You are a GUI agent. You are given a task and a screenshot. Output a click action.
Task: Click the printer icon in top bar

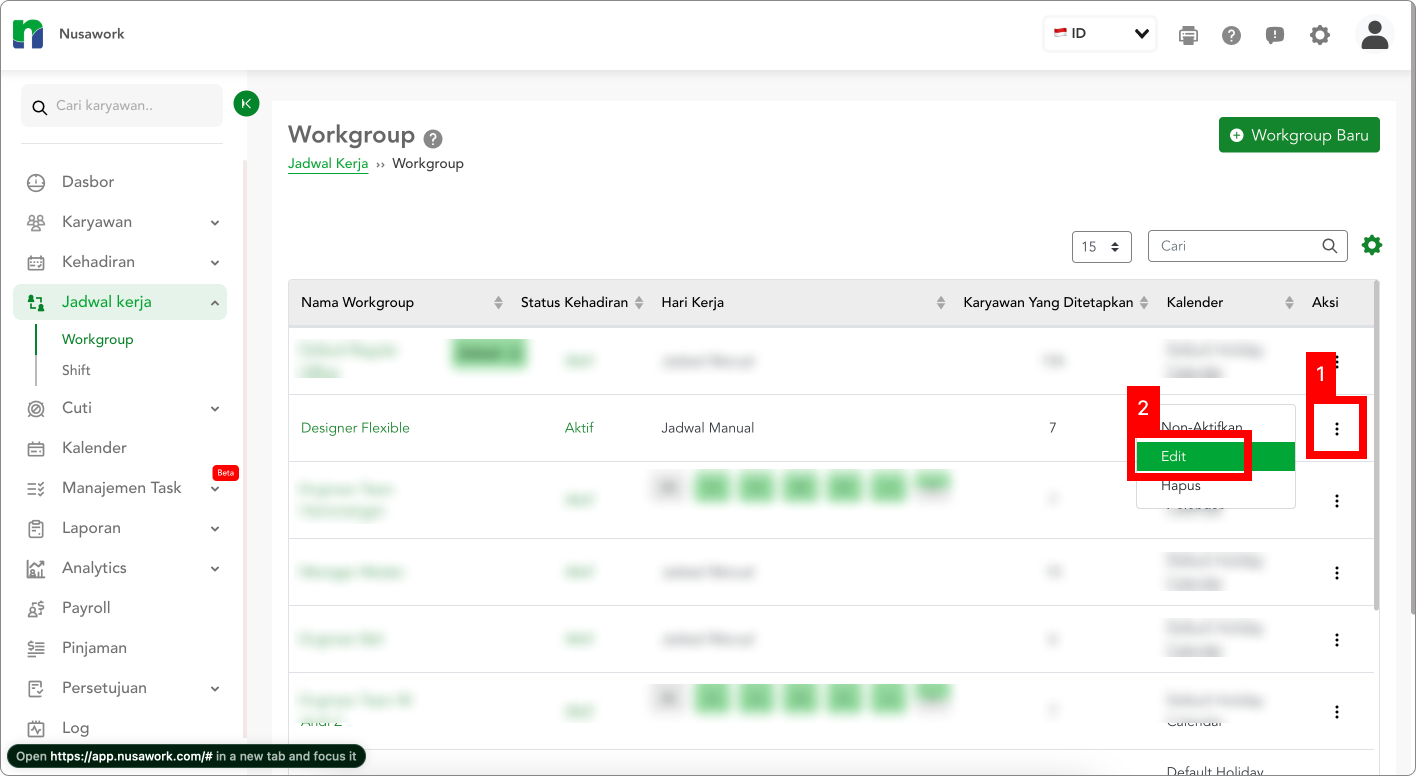point(1188,35)
